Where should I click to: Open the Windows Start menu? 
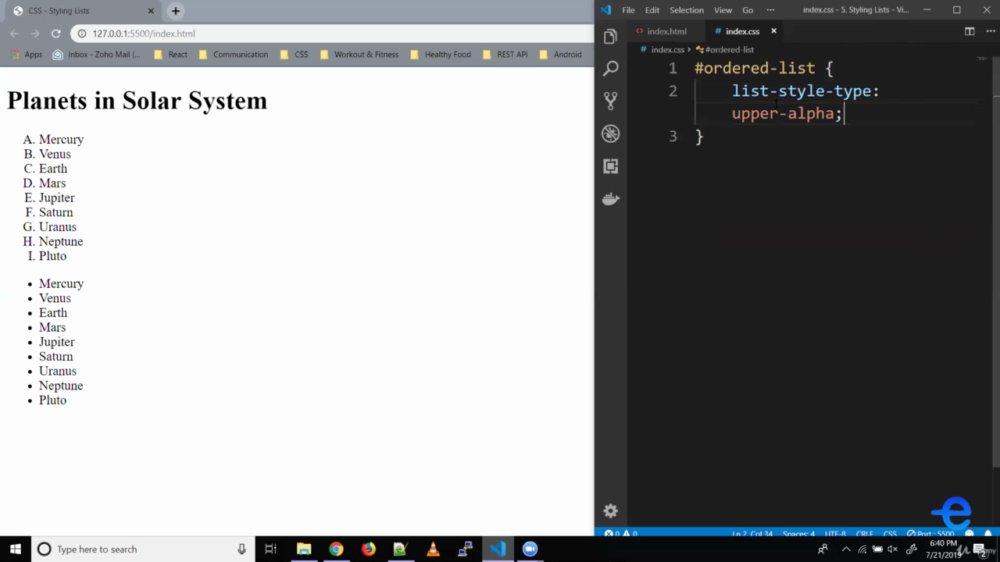point(15,549)
